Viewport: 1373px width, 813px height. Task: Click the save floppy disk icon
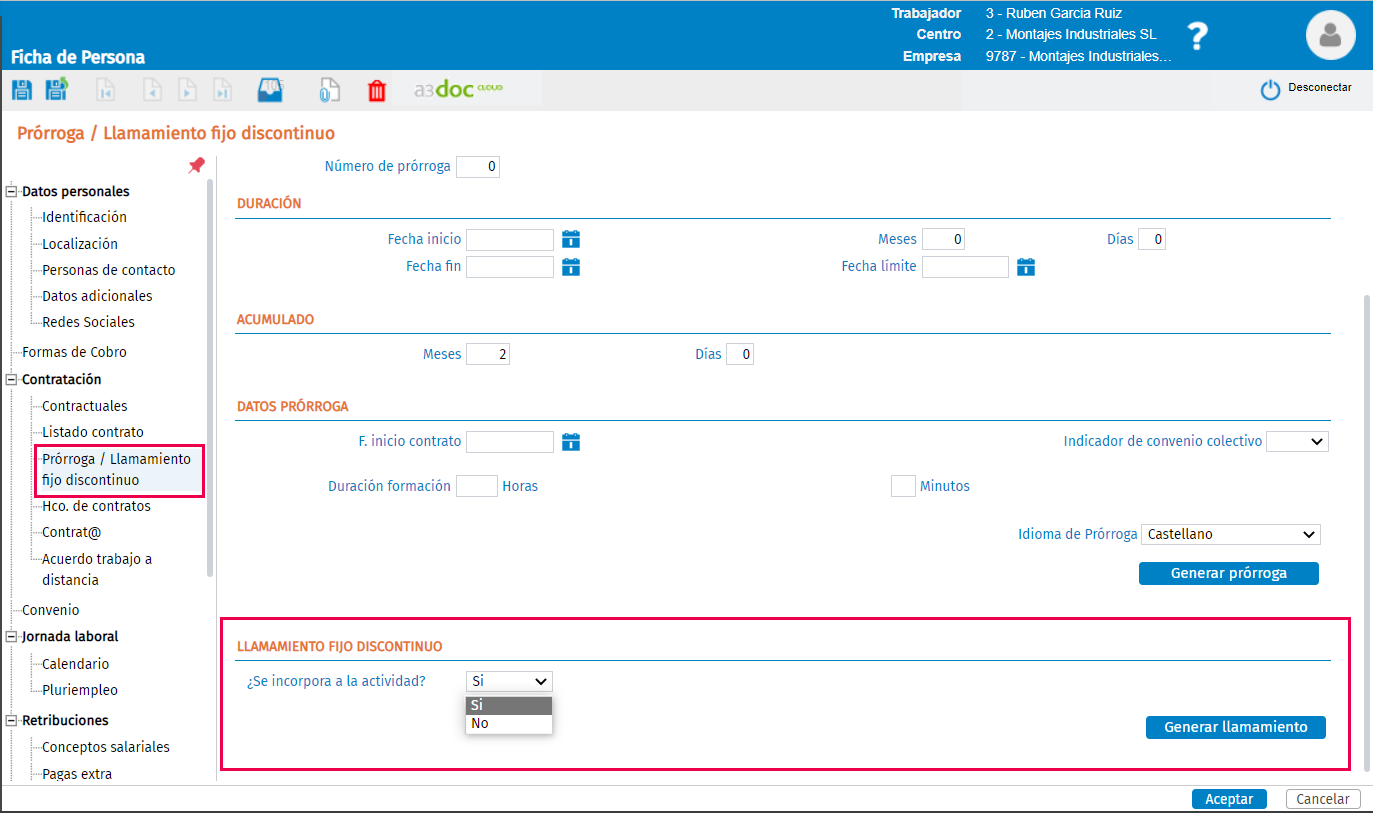tap(21, 90)
